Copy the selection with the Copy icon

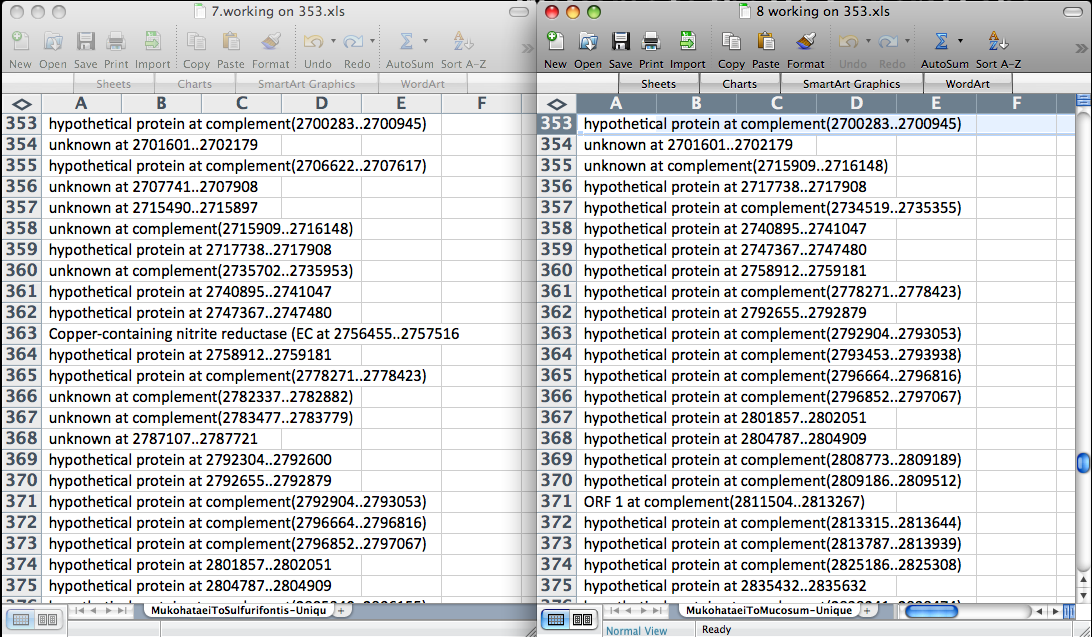[x=731, y=47]
